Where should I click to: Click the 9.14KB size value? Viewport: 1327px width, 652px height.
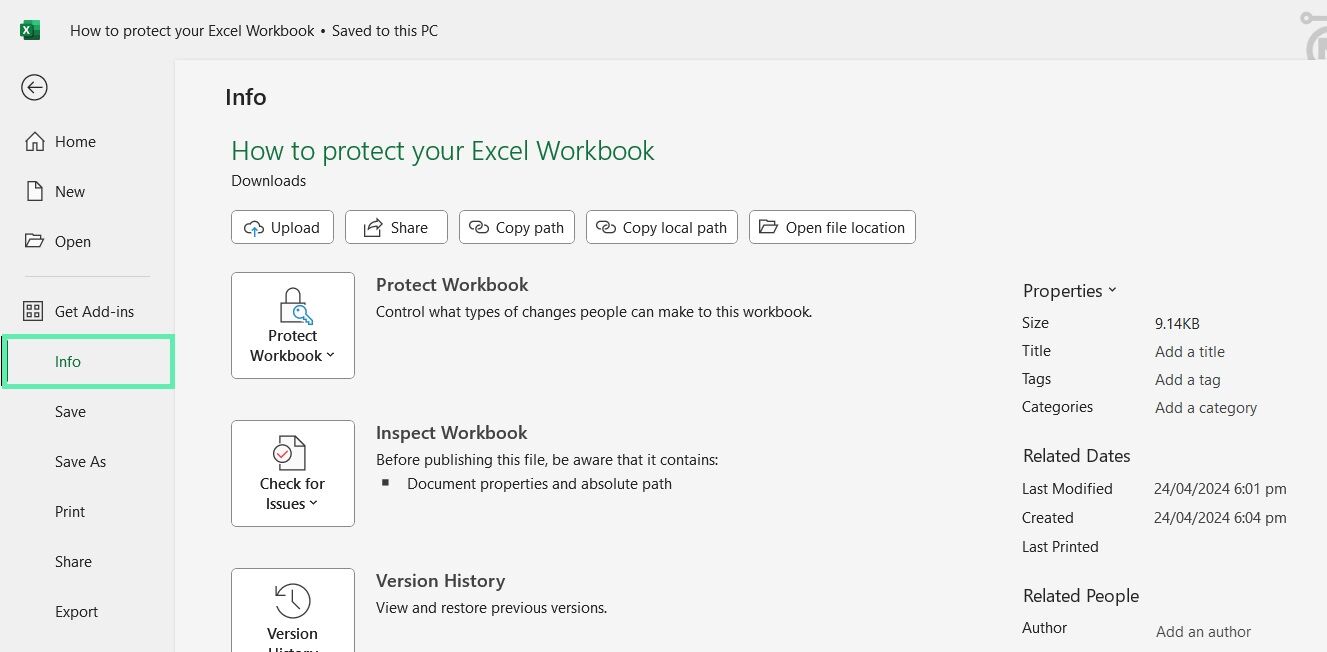coord(1176,323)
